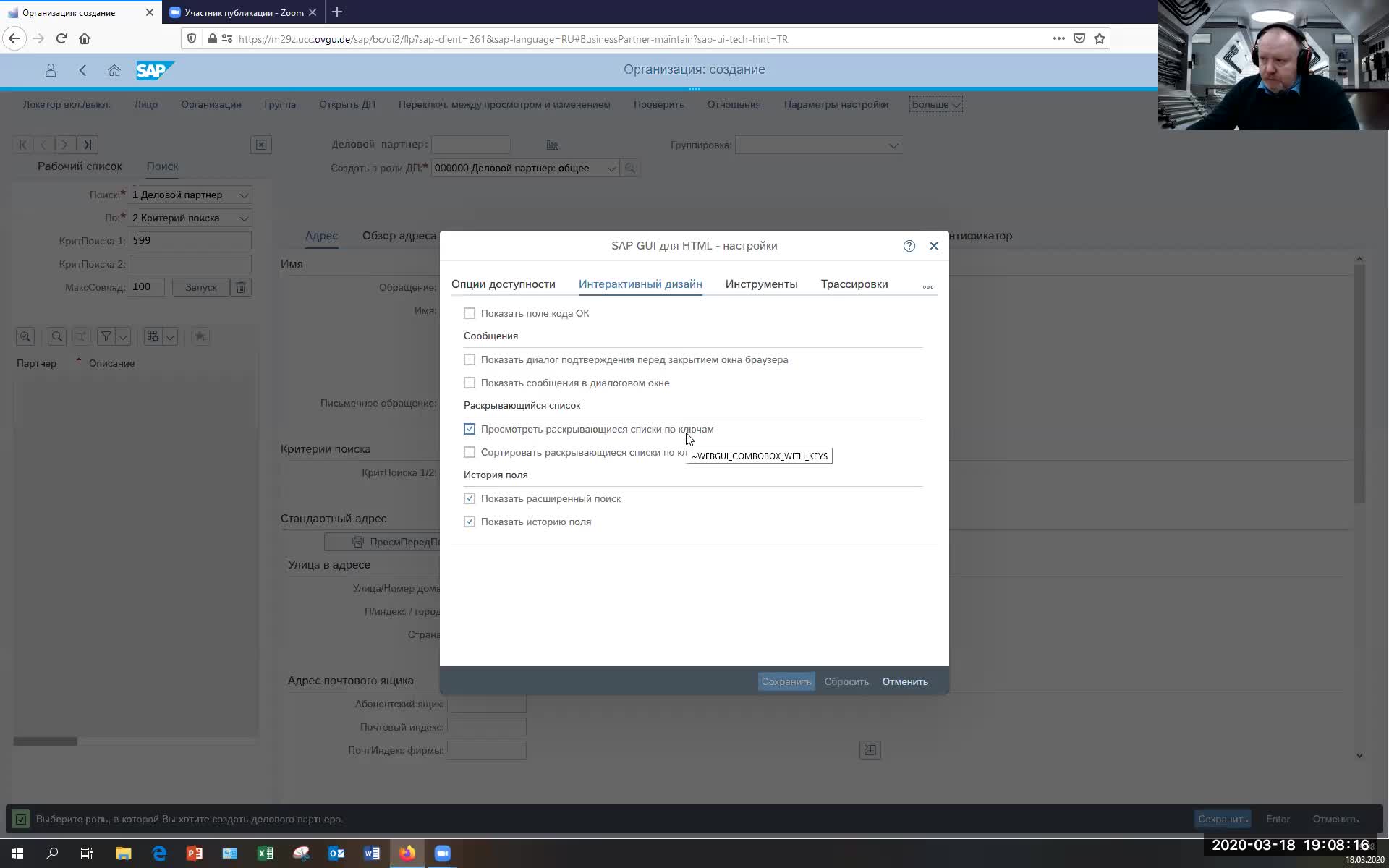
Task: Click the details magnifier icon in results toolbar
Action: 25,336
